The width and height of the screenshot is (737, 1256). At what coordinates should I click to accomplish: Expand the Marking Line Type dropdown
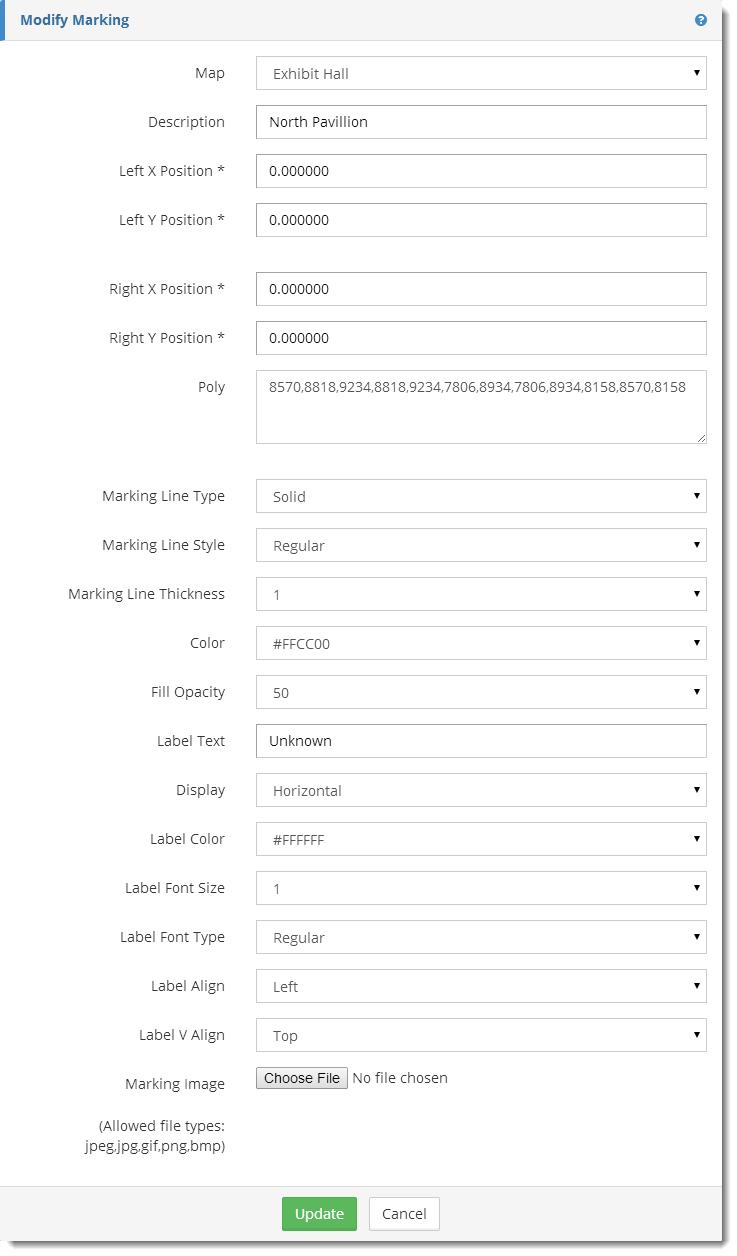[481, 496]
